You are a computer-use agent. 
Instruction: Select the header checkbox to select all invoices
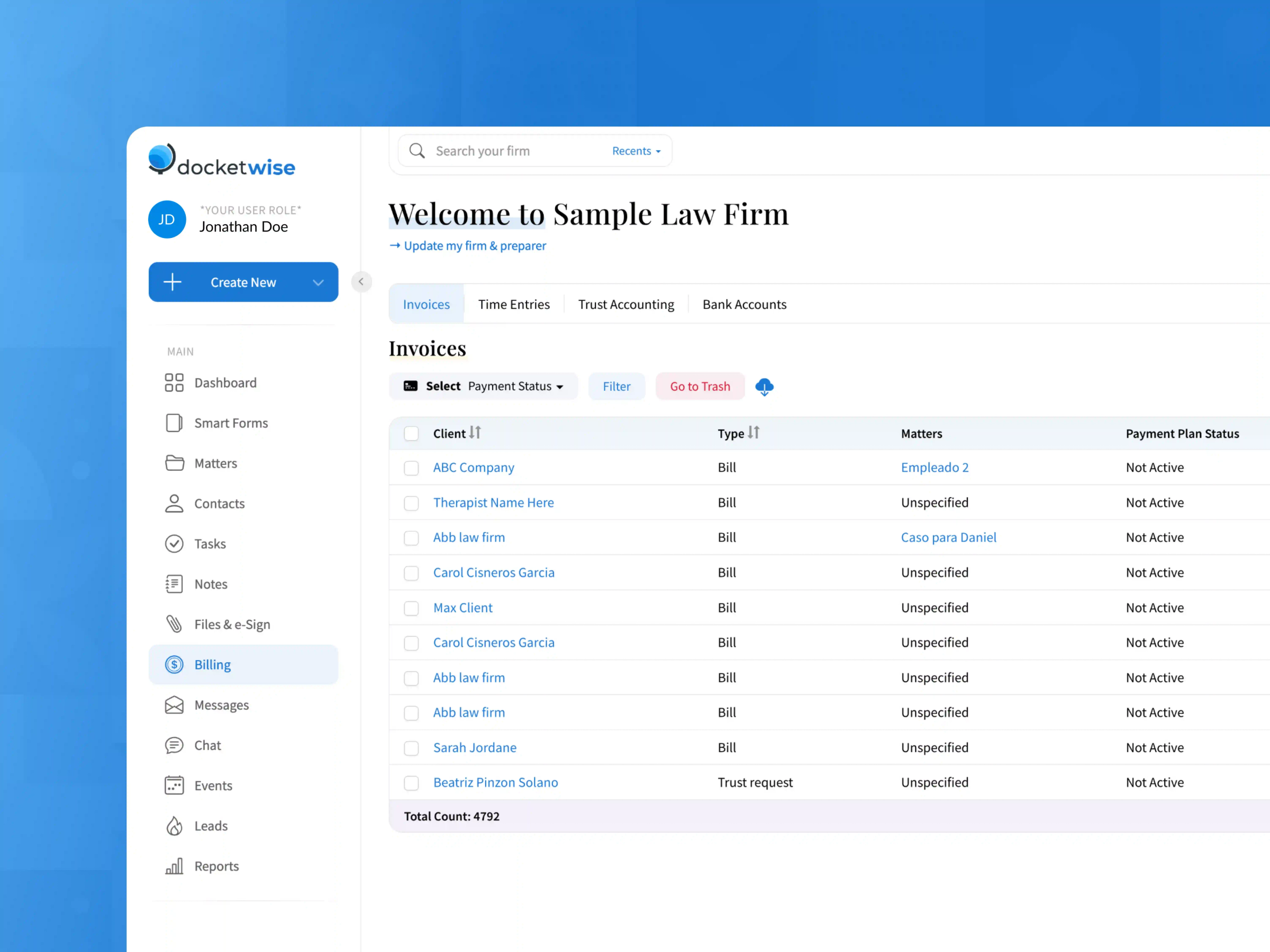click(x=411, y=433)
